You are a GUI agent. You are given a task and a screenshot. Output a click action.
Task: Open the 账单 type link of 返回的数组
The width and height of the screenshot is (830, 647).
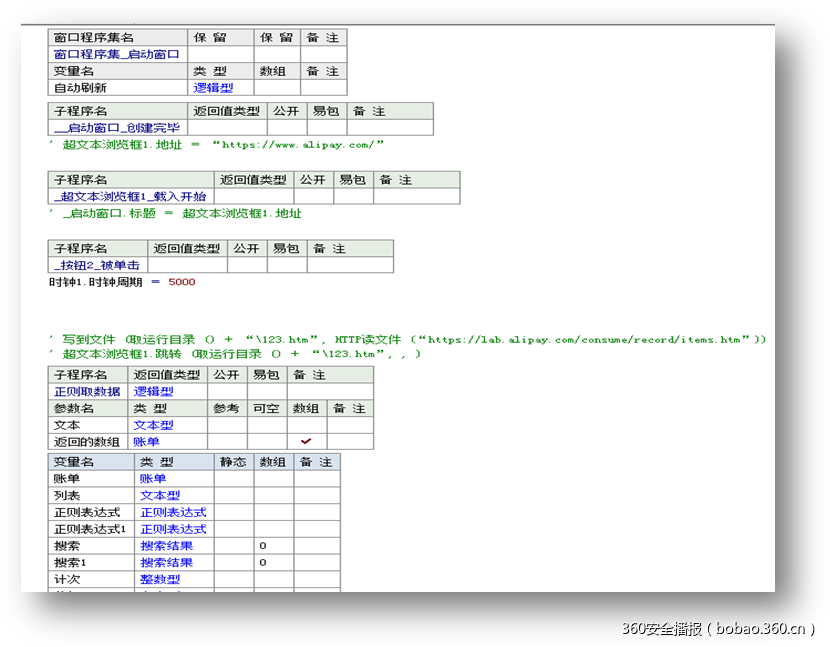pyautogui.click(x=145, y=441)
